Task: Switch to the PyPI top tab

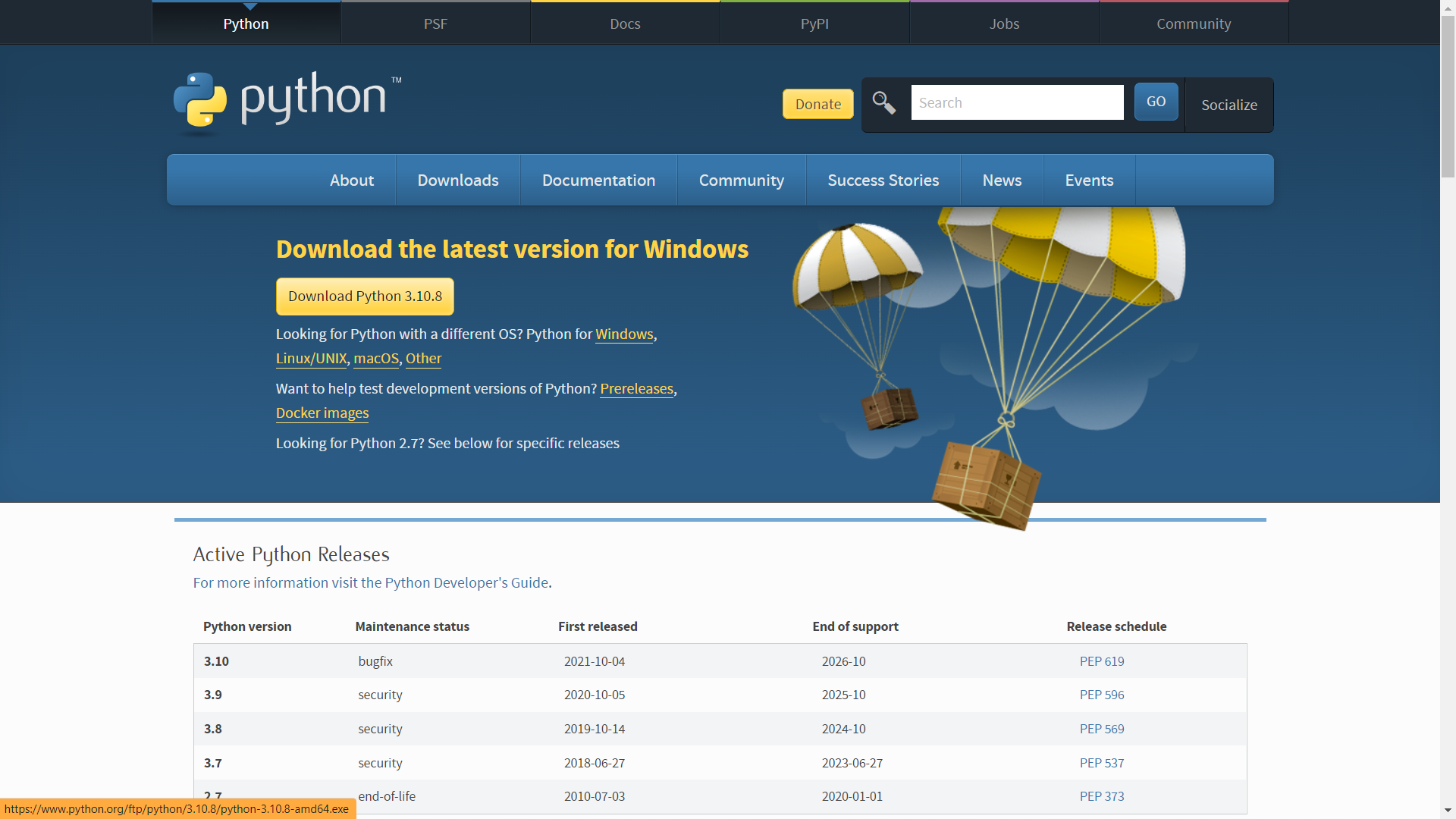Action: 814,24
